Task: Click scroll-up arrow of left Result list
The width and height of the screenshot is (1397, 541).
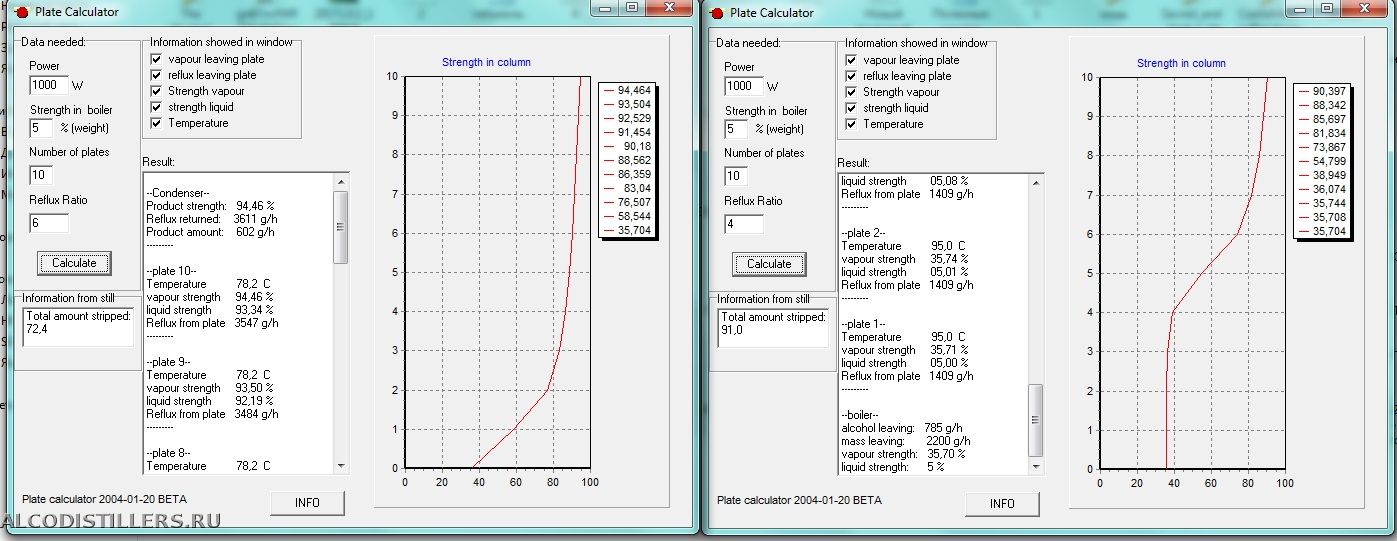Action: coord(341,181)
